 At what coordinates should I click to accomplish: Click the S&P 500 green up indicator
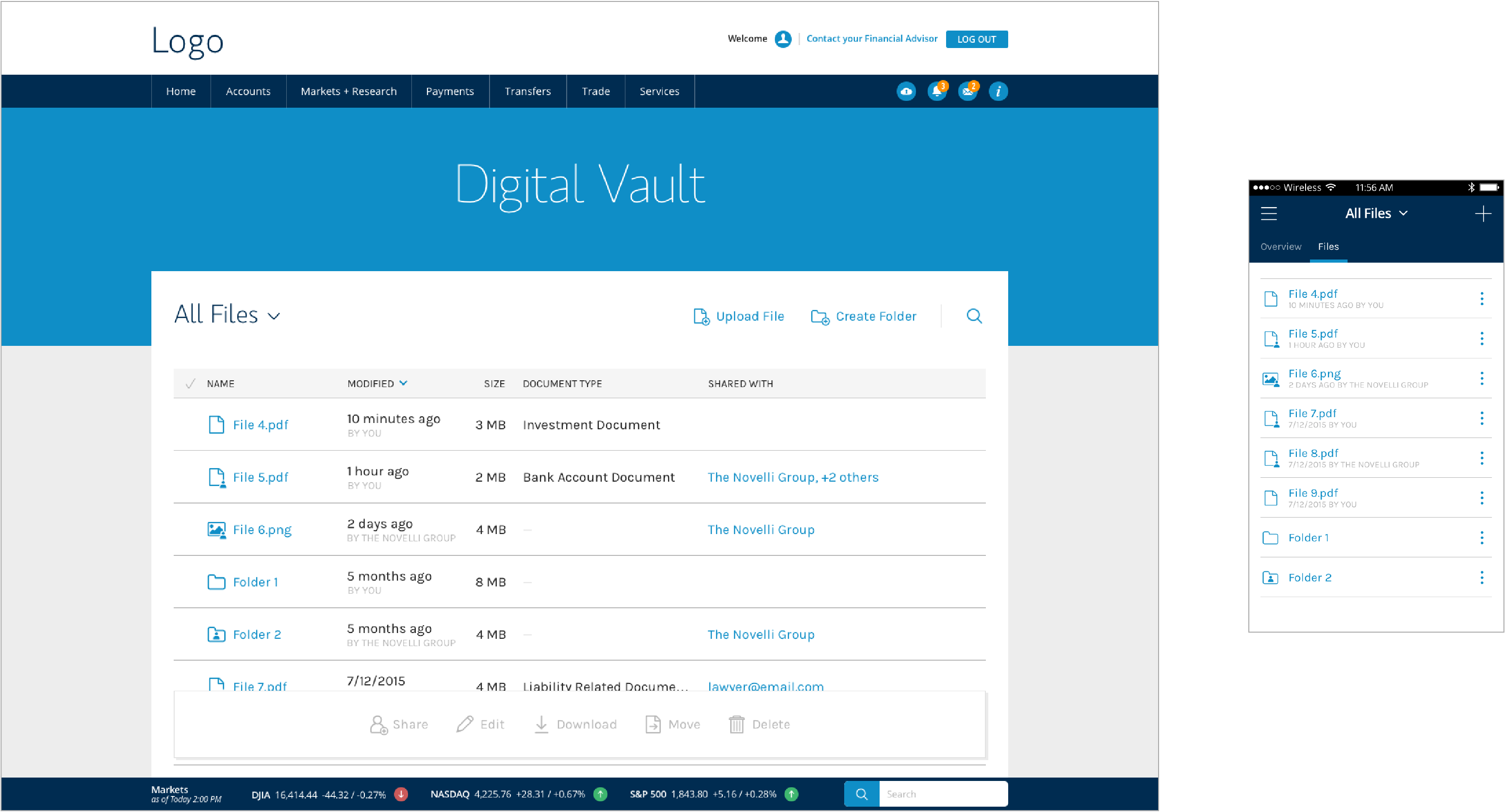pos(791,795)
